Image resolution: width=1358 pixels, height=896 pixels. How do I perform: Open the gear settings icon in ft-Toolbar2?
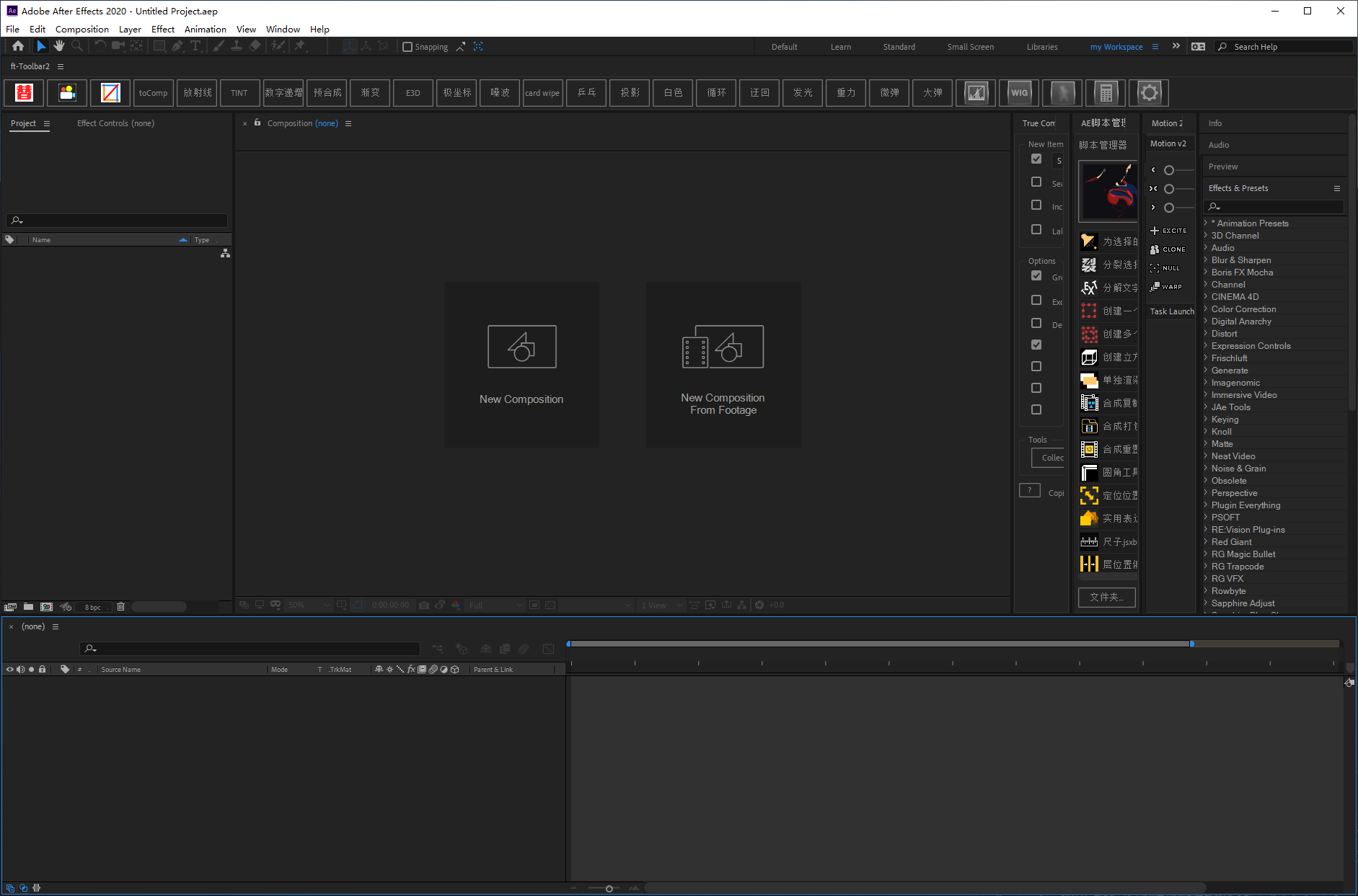coord(1149,92)
